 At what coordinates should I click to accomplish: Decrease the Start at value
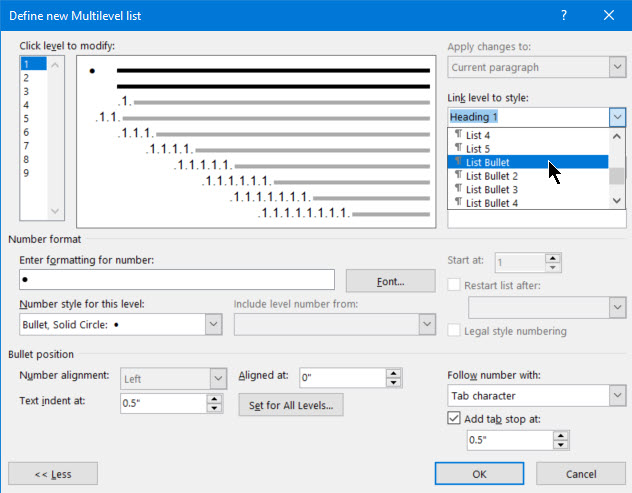pyautogui.click(x=553, y=267)
